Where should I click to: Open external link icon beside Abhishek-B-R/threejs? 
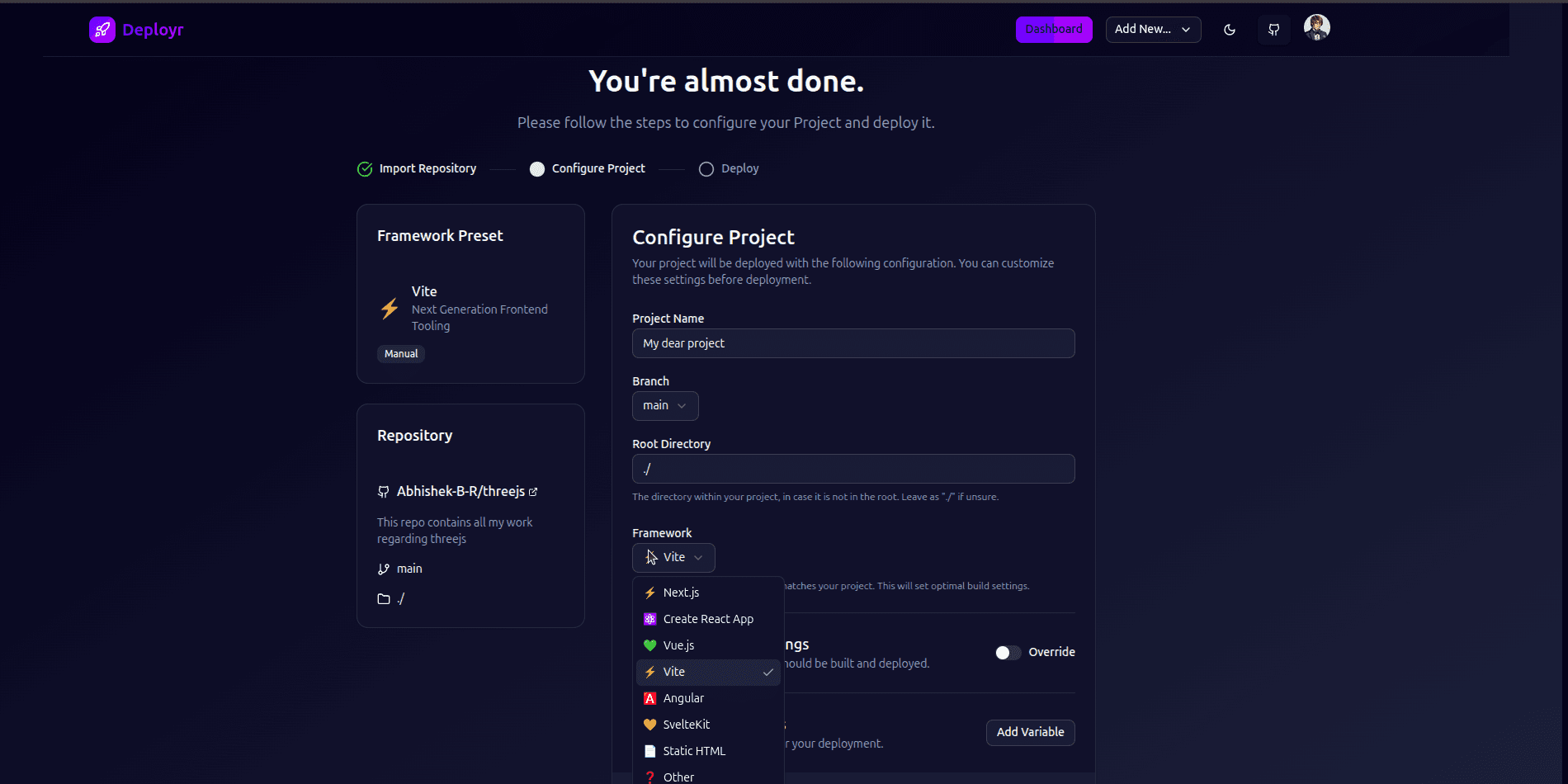coord(533,490)
